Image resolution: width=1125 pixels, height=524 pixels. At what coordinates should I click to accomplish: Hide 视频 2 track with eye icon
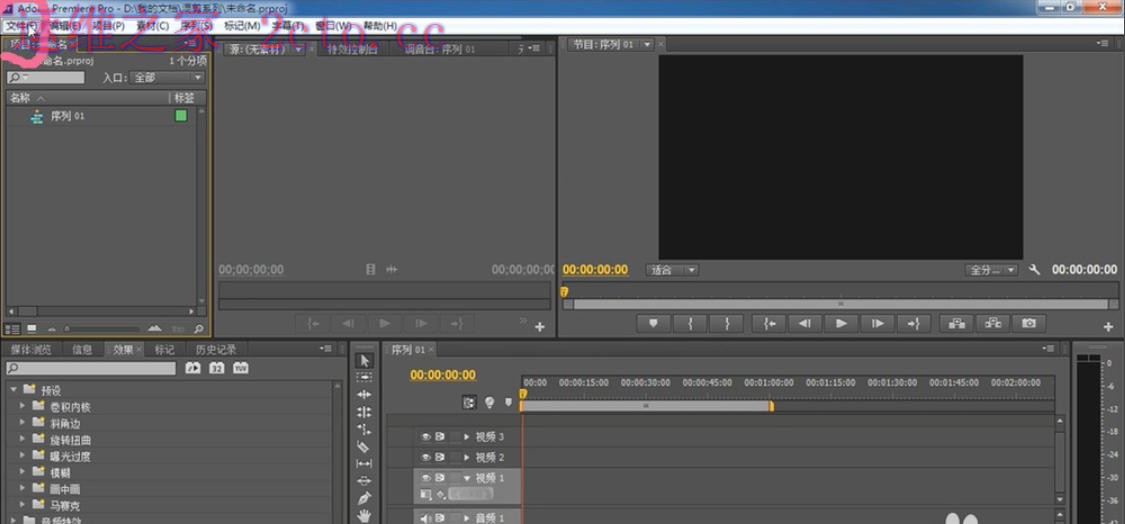coord(425,457)
